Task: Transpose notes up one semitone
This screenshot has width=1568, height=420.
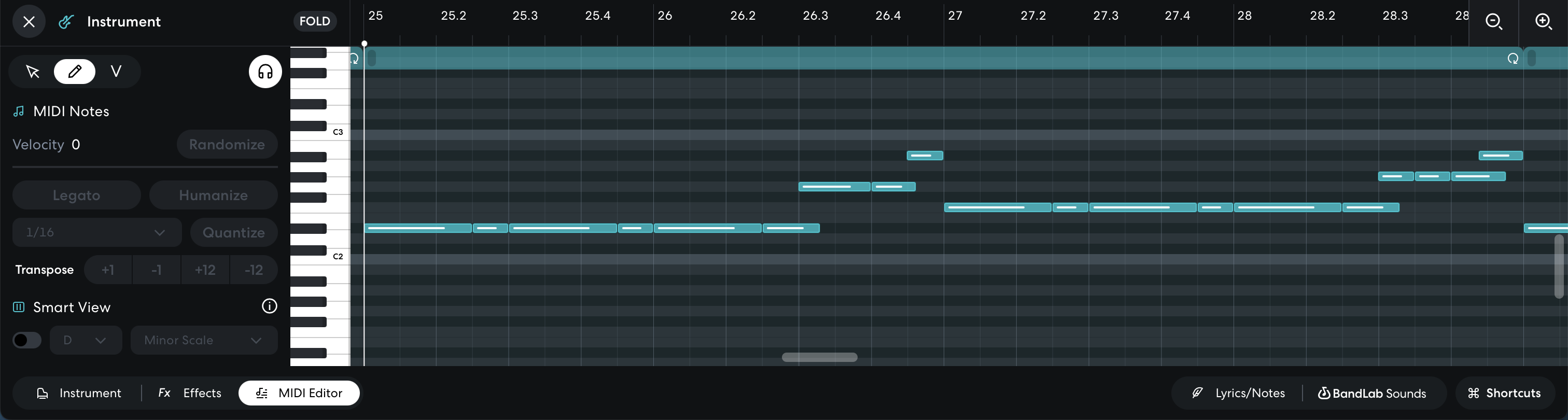Action: tap(108, 270)
